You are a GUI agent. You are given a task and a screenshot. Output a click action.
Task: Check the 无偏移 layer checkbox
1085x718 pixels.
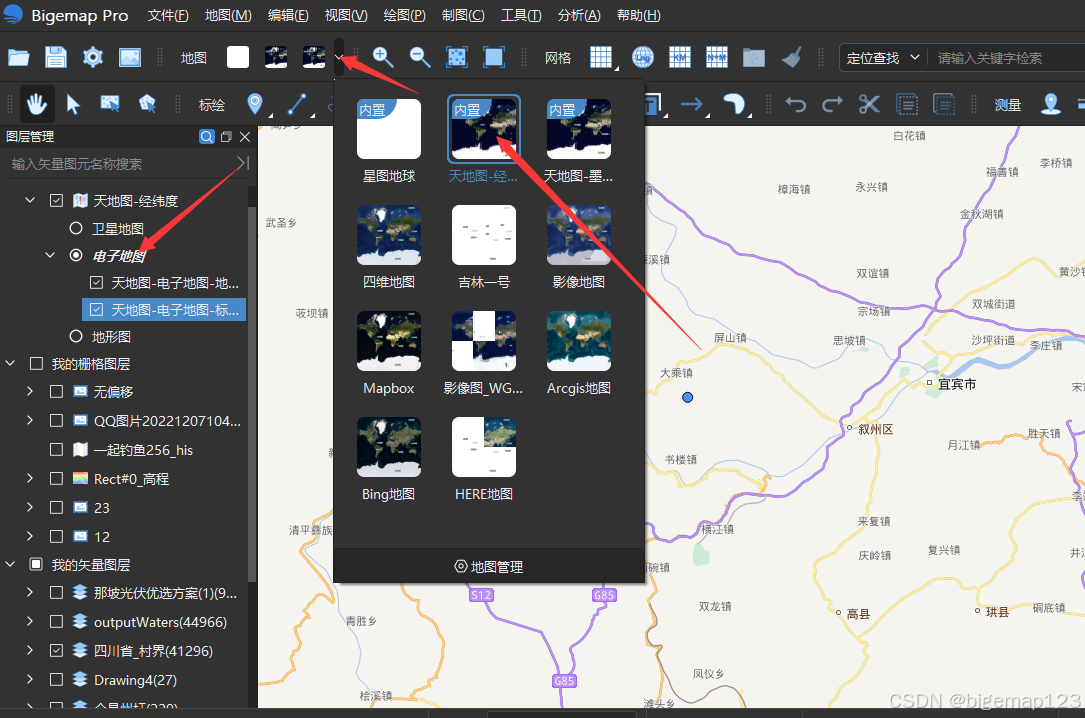[x=57, y=392]
